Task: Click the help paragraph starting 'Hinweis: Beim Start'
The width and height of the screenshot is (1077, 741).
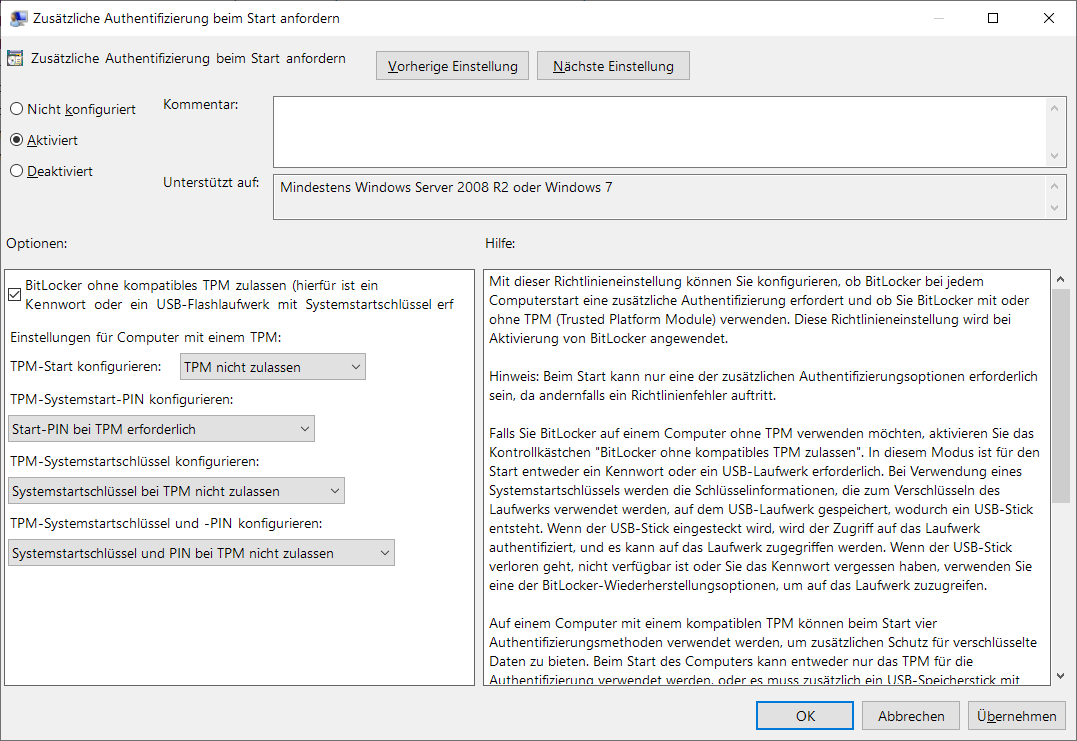Action: (x=763, y=385)
